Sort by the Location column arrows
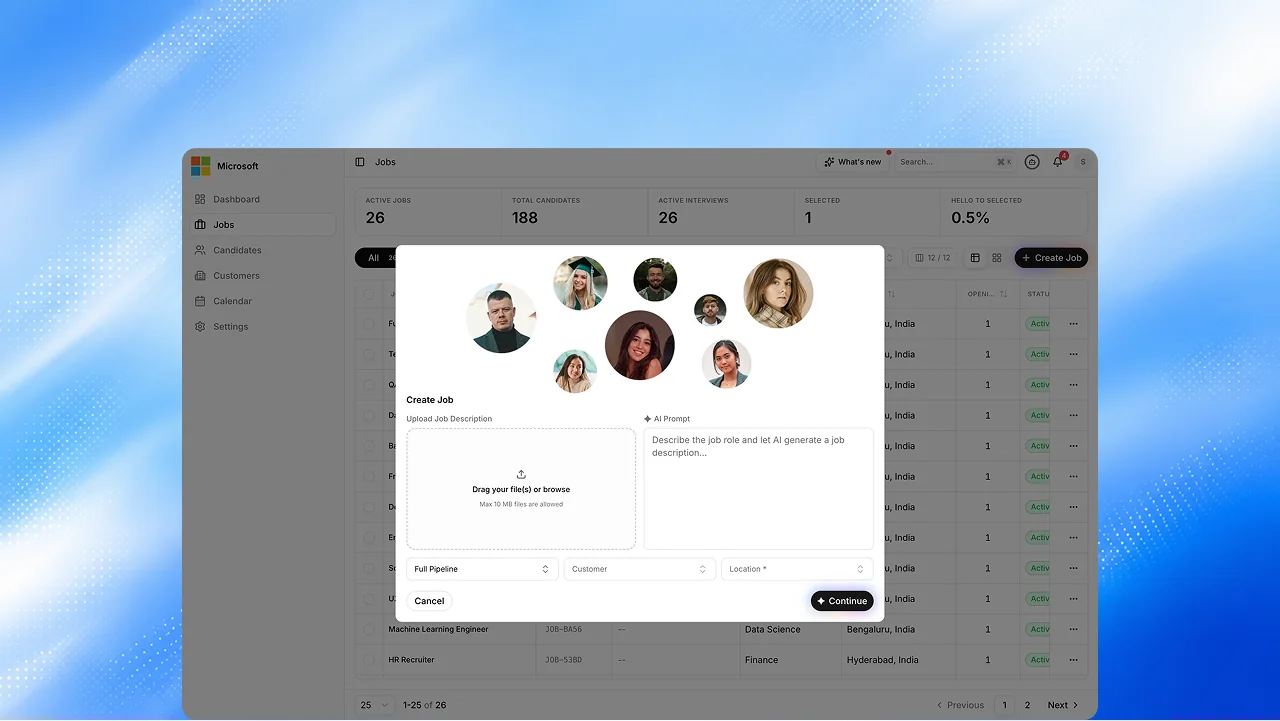The width and height of the screenshot is (1280, 721). (891, 294)
